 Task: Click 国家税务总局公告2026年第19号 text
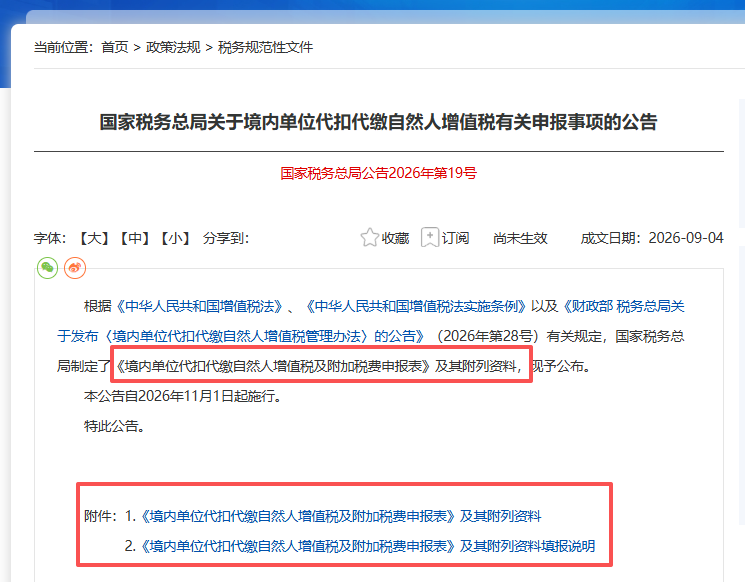378,173
